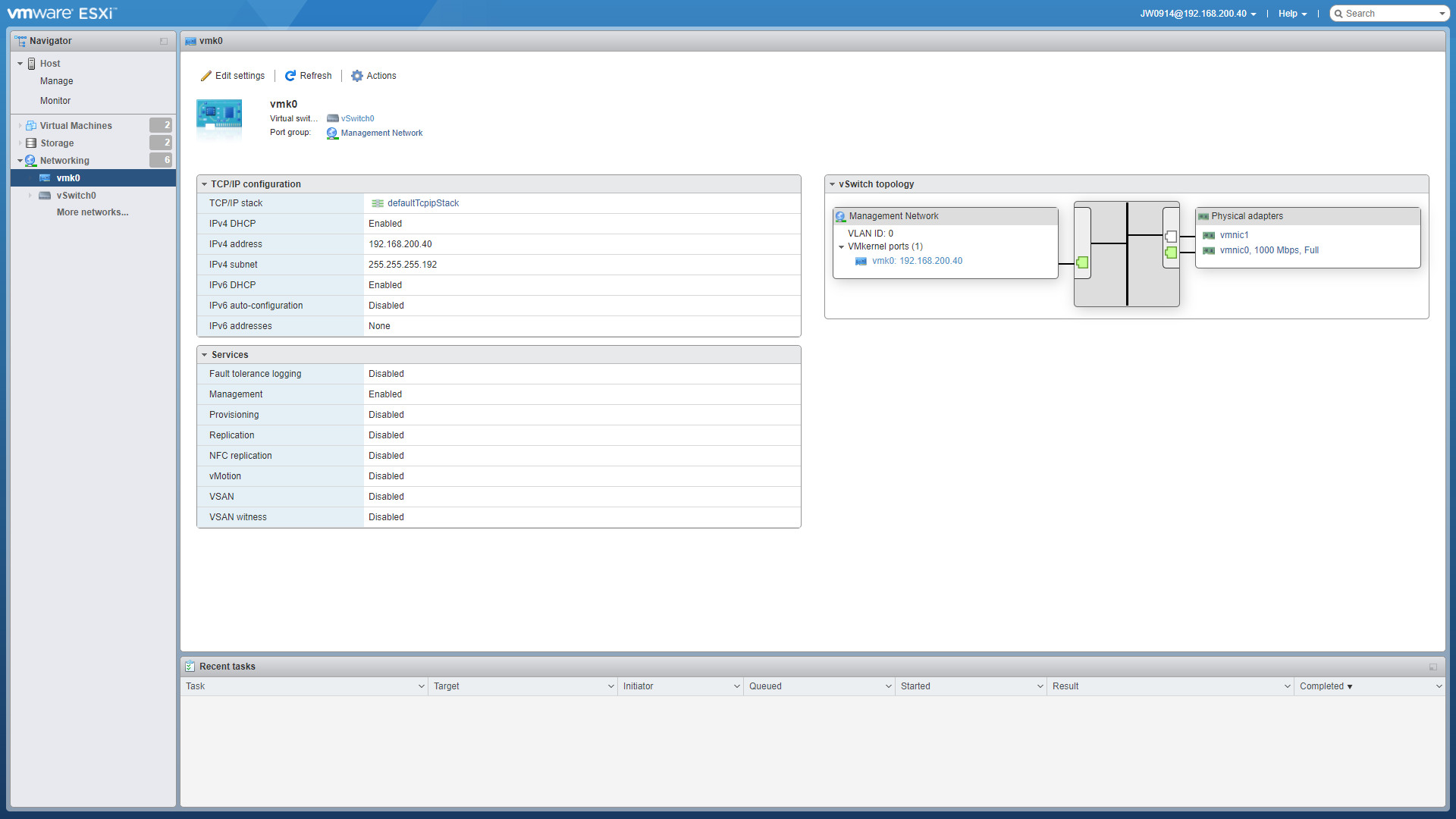Click the vmk0 tab header icon
Image resolution: width=1456 pixels, height=819 pixels.
(190, 41)
